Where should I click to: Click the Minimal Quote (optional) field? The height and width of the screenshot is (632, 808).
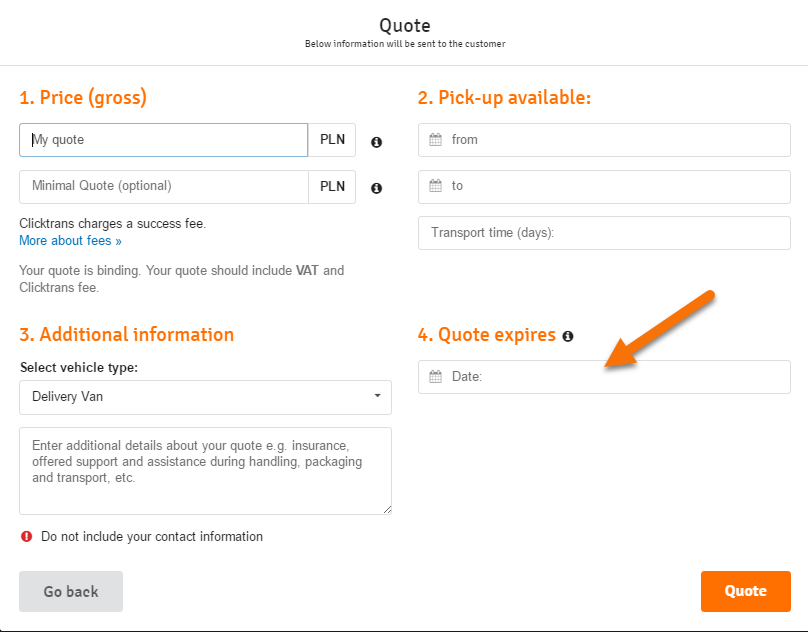pyautogui.click(x=165, y=186)
